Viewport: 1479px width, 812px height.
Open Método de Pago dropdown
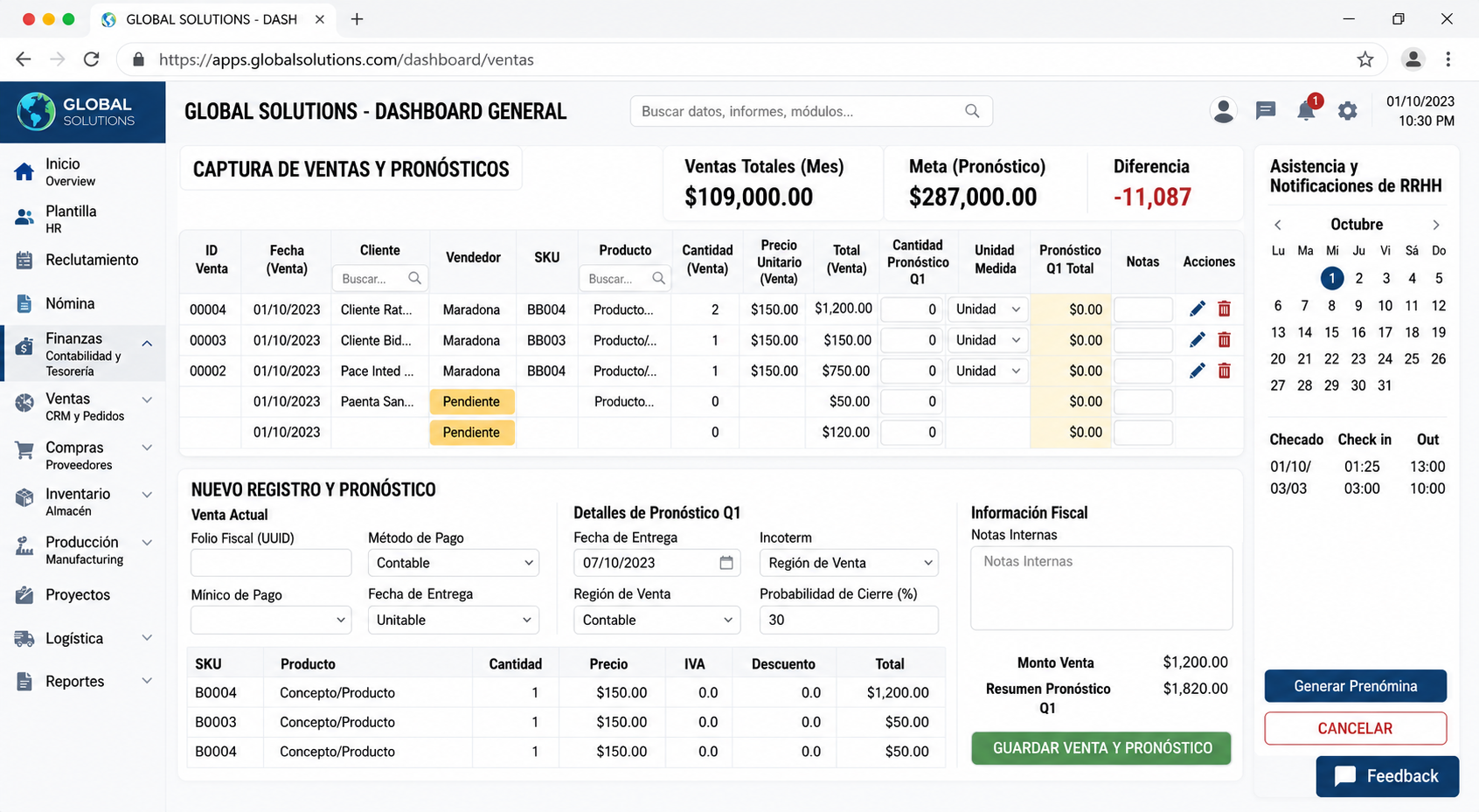(x=454, y=563)
